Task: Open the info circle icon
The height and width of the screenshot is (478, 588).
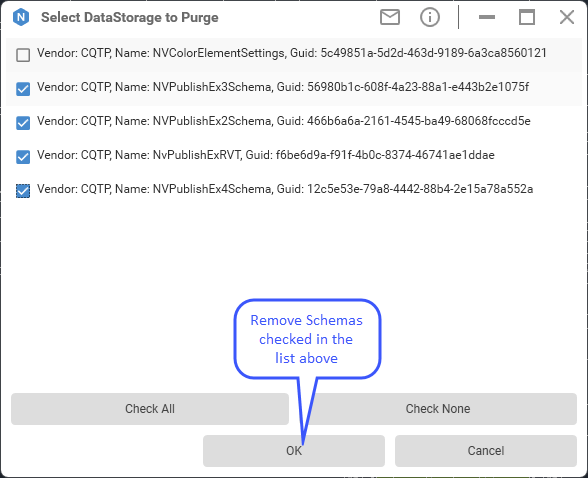Action: coord(430,17)
